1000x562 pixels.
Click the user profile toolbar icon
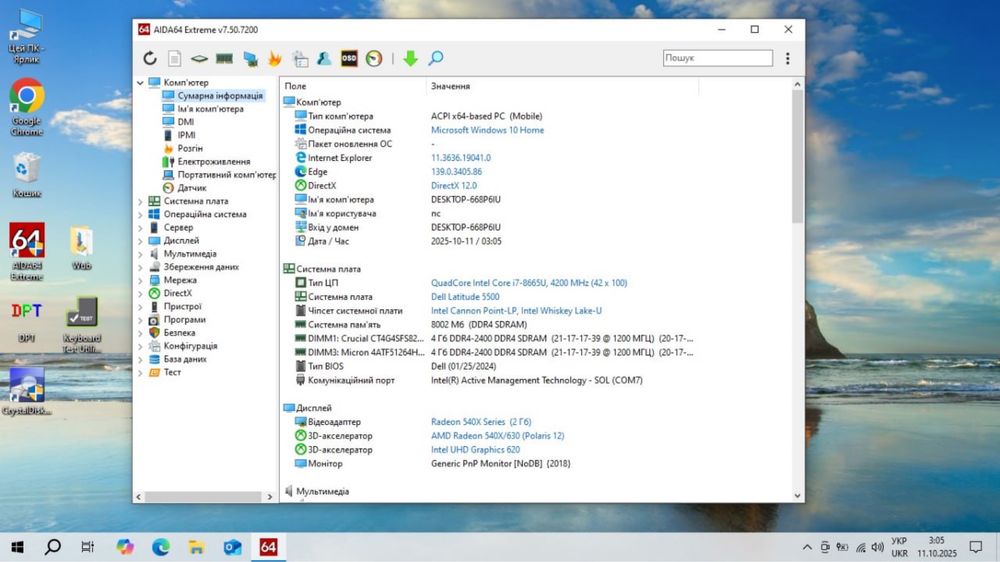(324, 59)
